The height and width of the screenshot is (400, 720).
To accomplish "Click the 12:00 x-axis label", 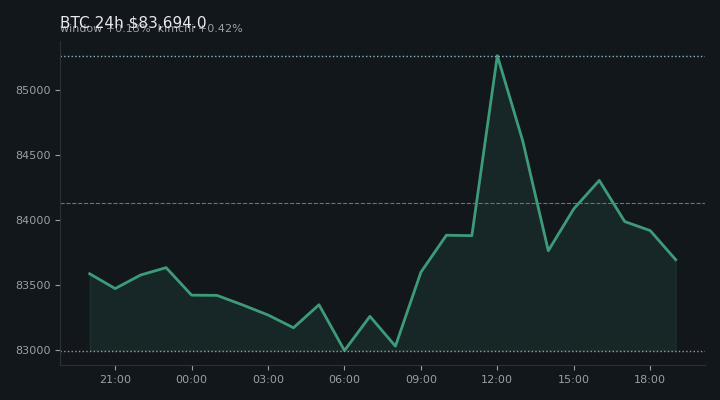I will [497, 379].
